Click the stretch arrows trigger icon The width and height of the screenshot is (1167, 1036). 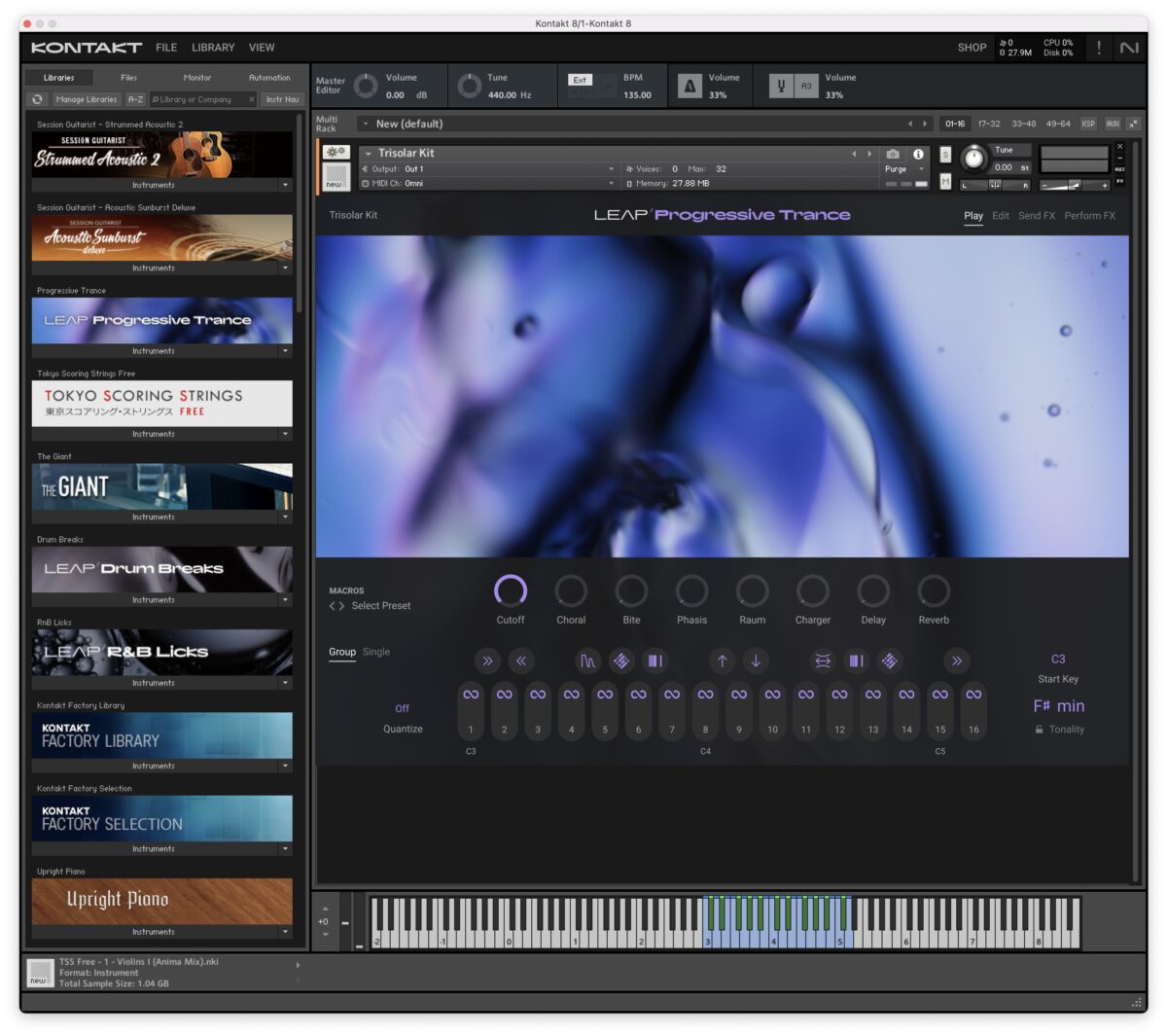pos(823,661)
